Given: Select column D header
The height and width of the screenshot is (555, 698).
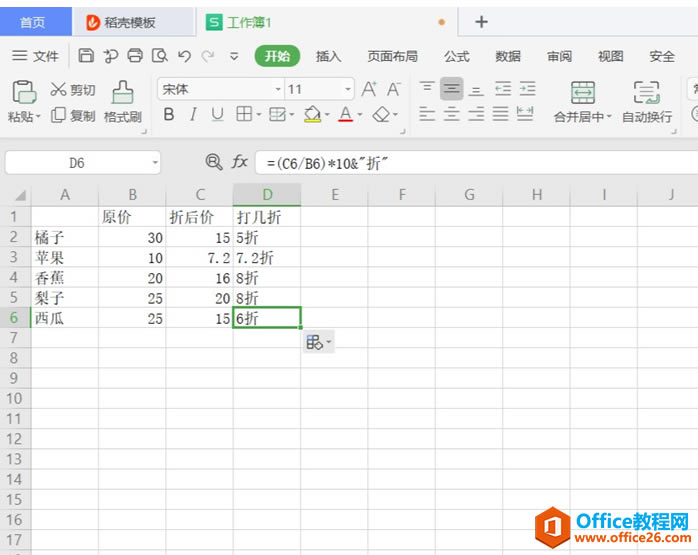Looking at the screenshot, I should coord(267,194).
